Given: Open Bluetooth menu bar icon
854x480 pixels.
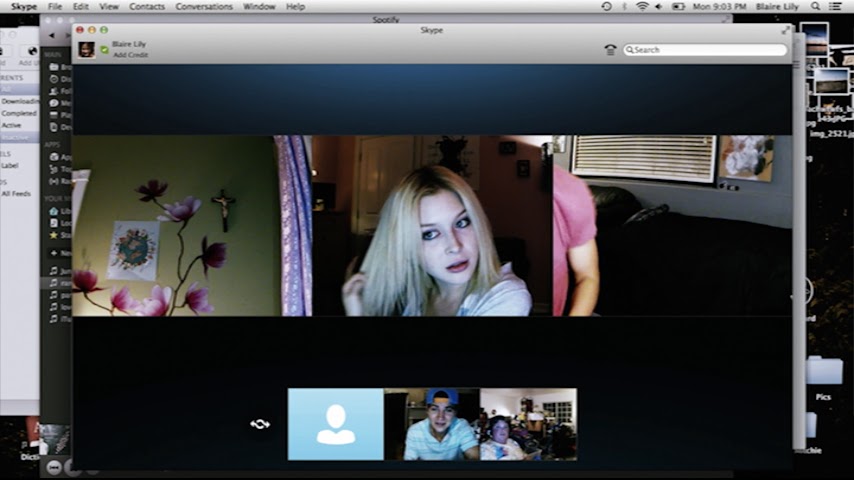Looking at the screenshot, I should pyautogui.click(x=625, y=6).
